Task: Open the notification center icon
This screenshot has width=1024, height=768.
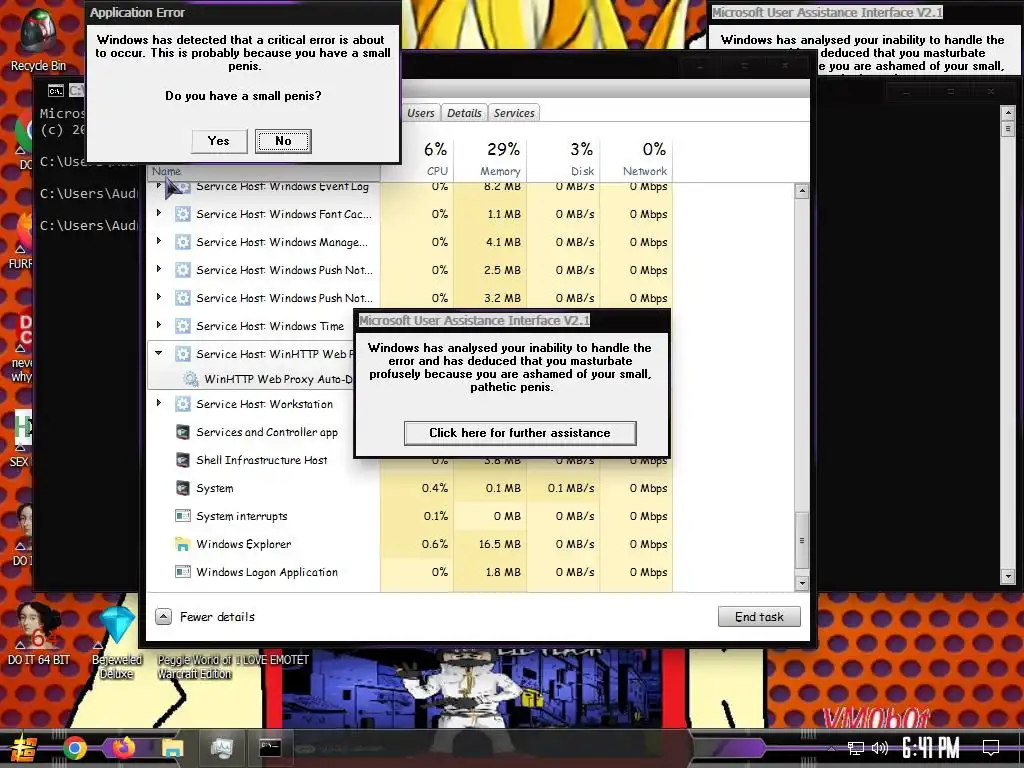Action: [x=991, y=748]
